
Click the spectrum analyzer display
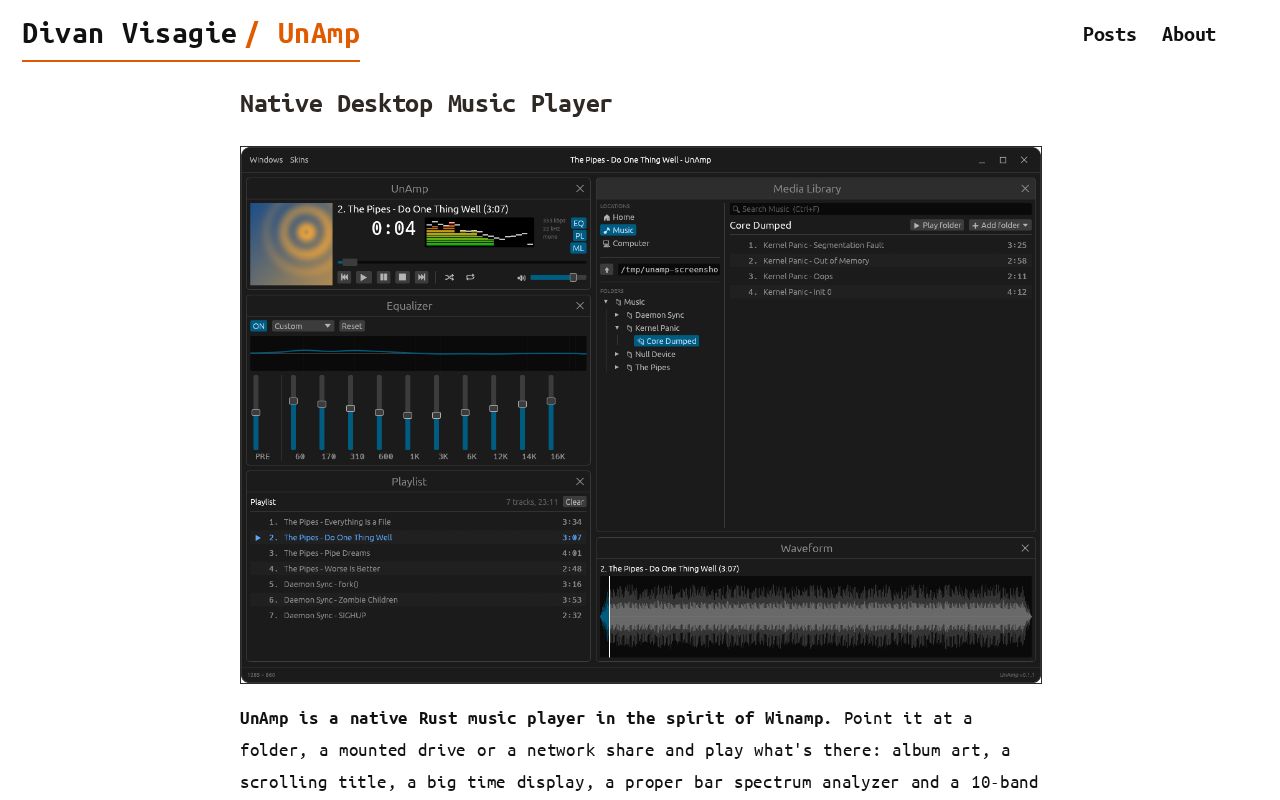coord(480,232)
